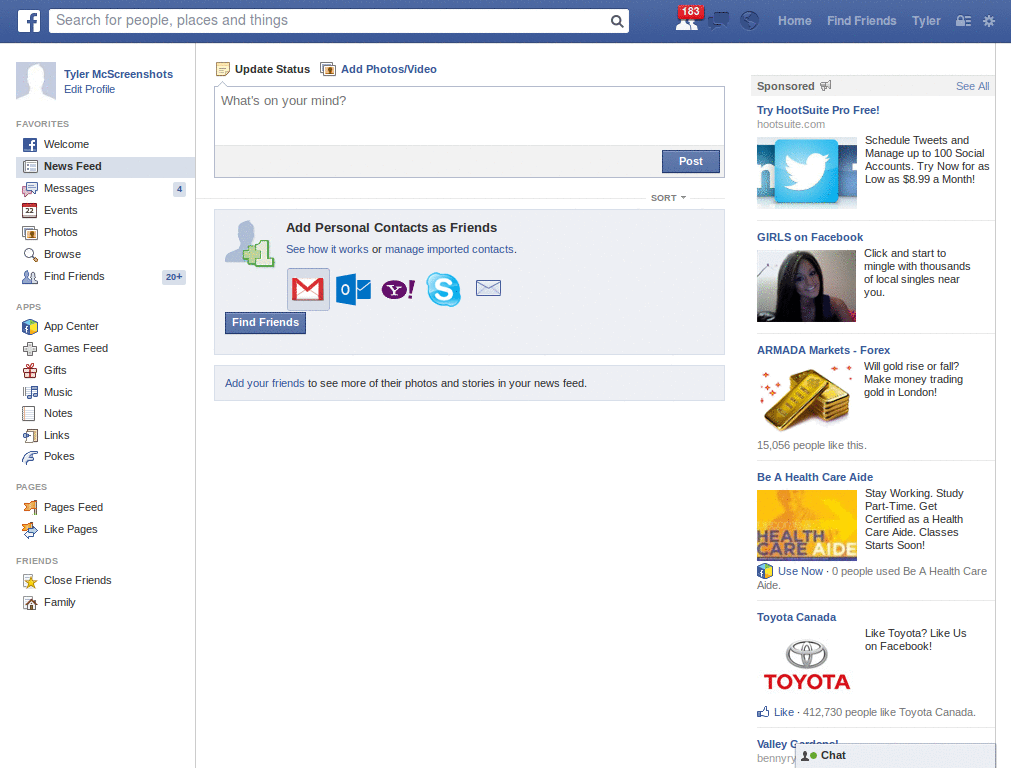Switch to Add Photos/Video tab
1024x768 pixels.
tap(379, 69)
